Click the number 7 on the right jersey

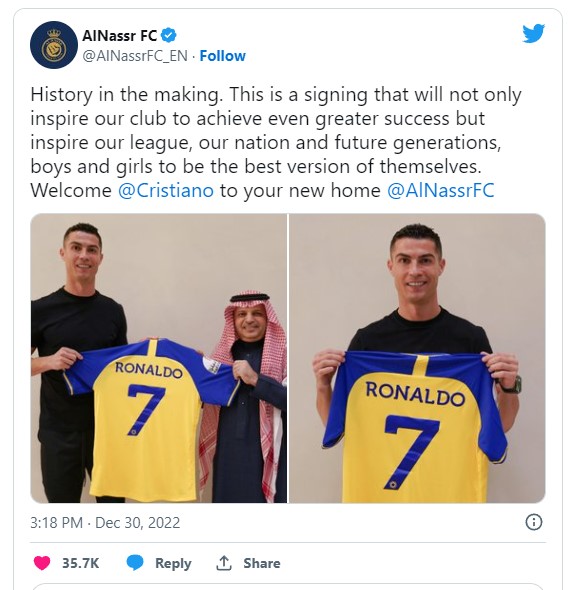pyautogui.click(x=411, y=451)
